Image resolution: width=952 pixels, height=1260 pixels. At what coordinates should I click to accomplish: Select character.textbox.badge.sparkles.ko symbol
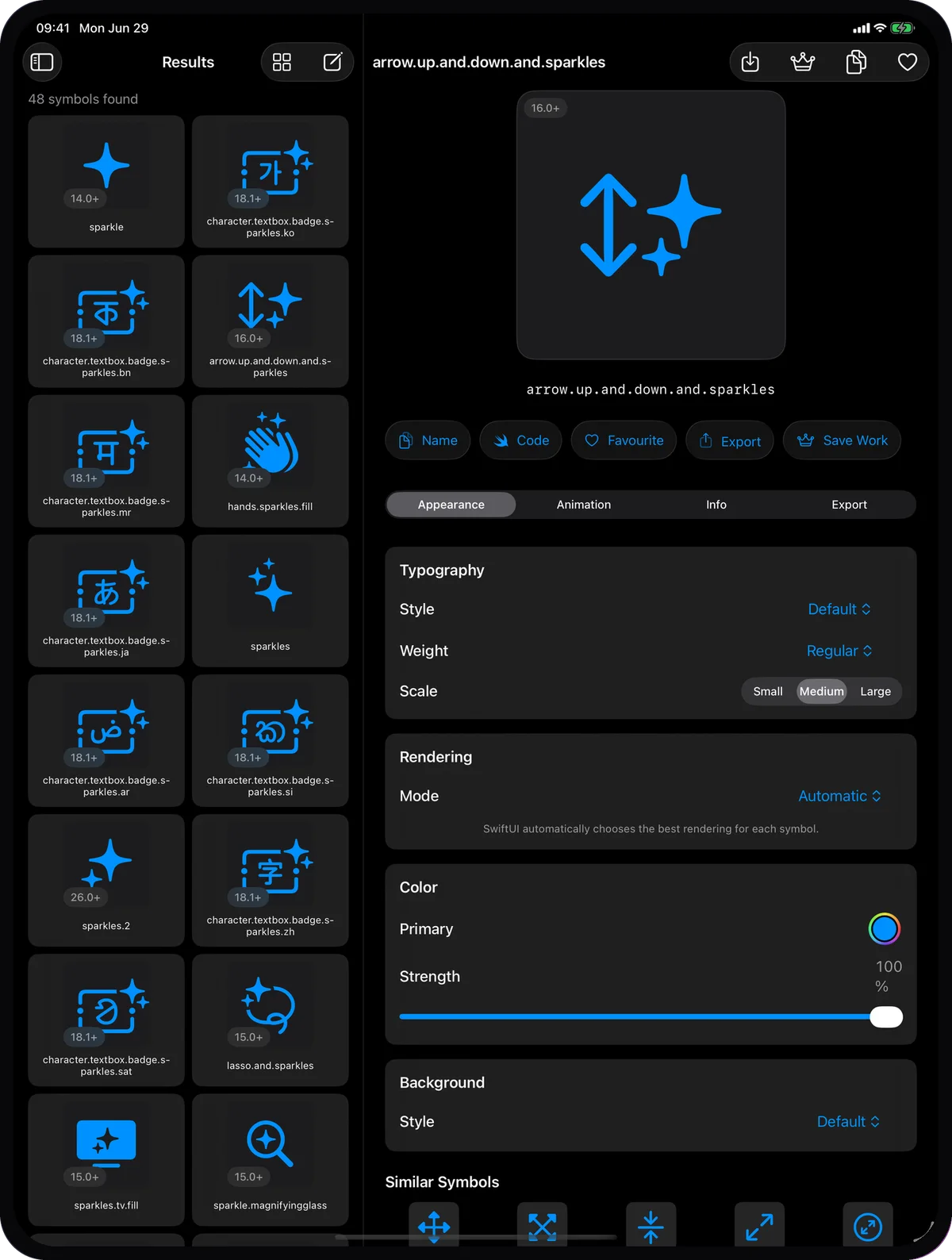pyautogui.click(x=271, y=182)
